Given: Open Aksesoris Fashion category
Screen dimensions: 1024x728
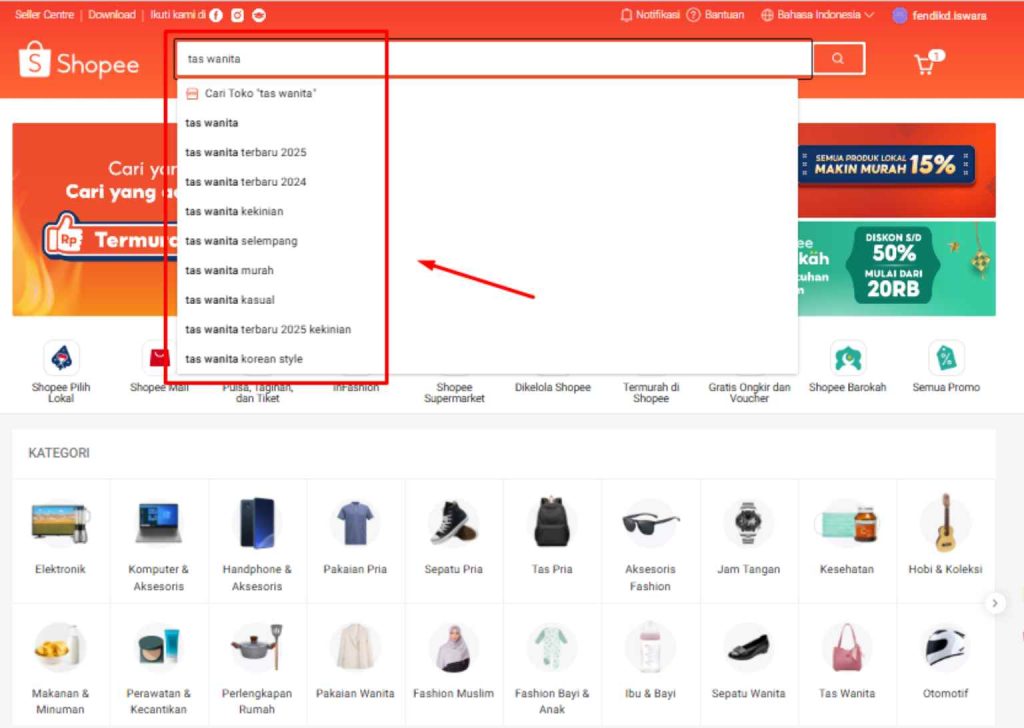Looking at the screenshot, I should [650, 539].
